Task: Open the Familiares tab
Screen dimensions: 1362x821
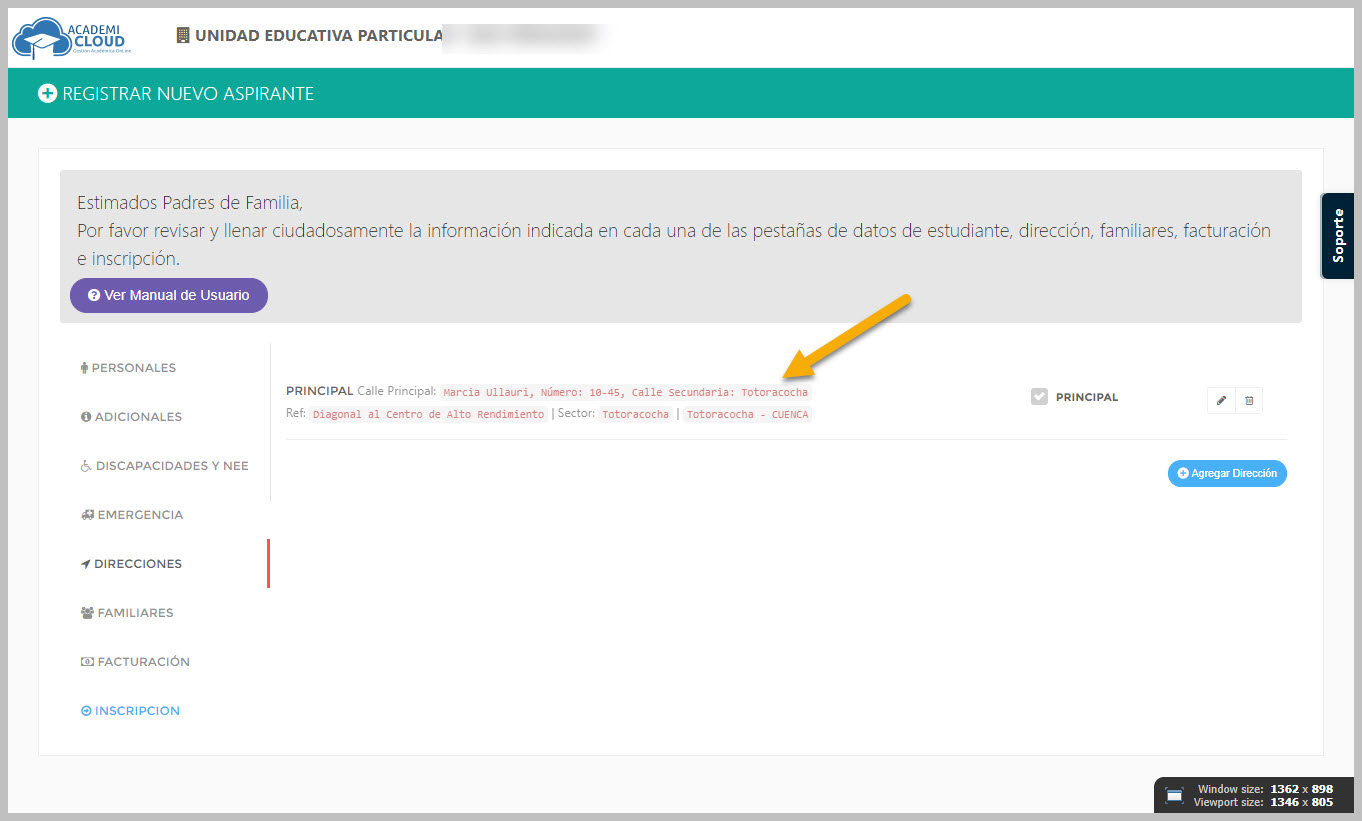Action: coord(127,613)
